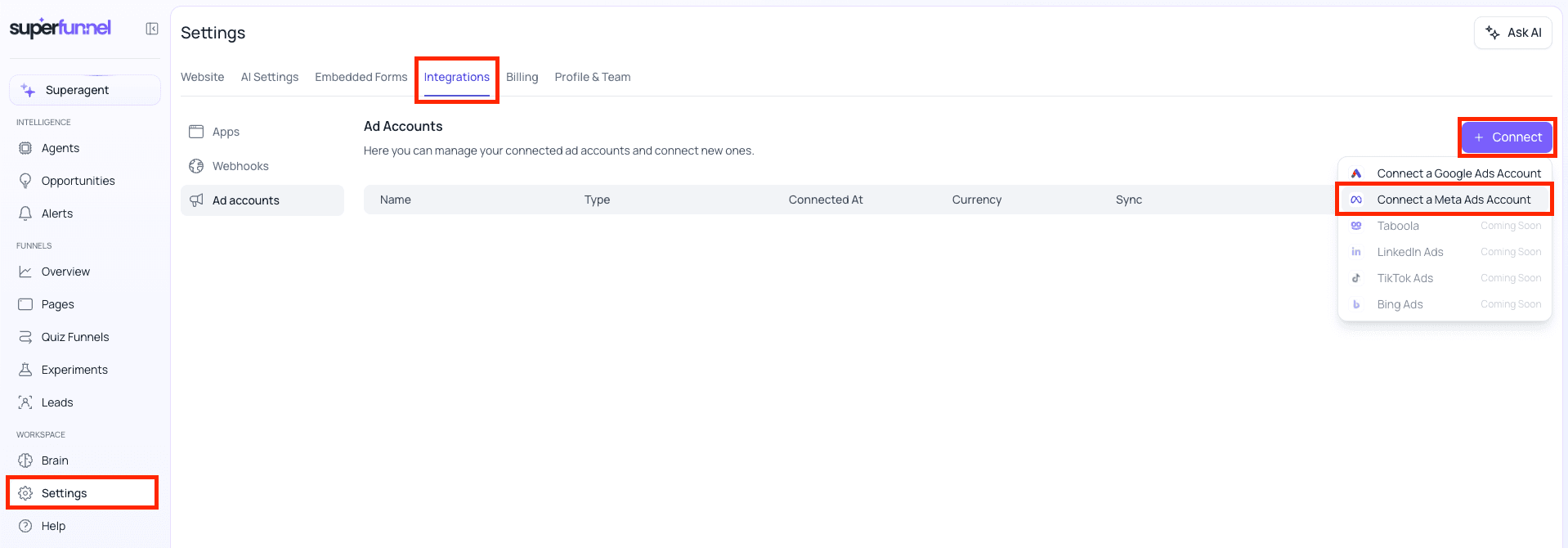
Task: Click the Taboola logo icon
Action: tap(1356, 226)
